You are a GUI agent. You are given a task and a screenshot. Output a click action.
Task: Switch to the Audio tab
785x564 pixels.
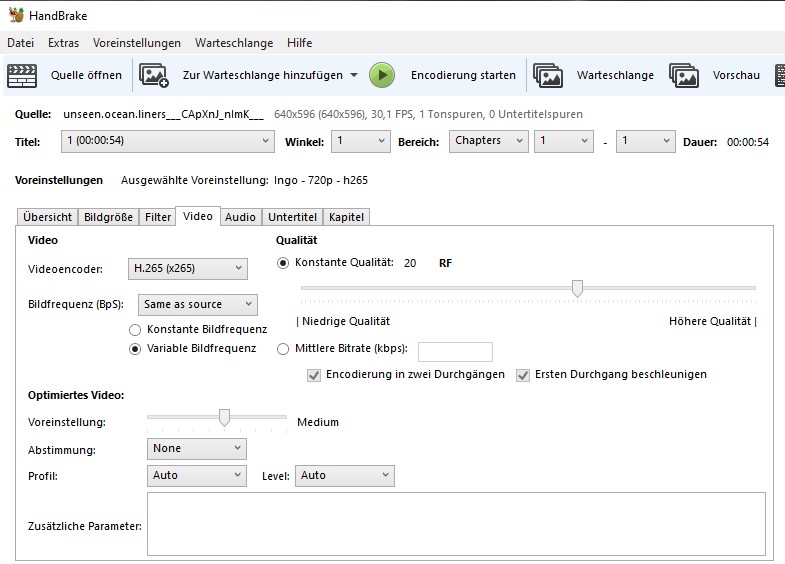click(x=240, y=217)
